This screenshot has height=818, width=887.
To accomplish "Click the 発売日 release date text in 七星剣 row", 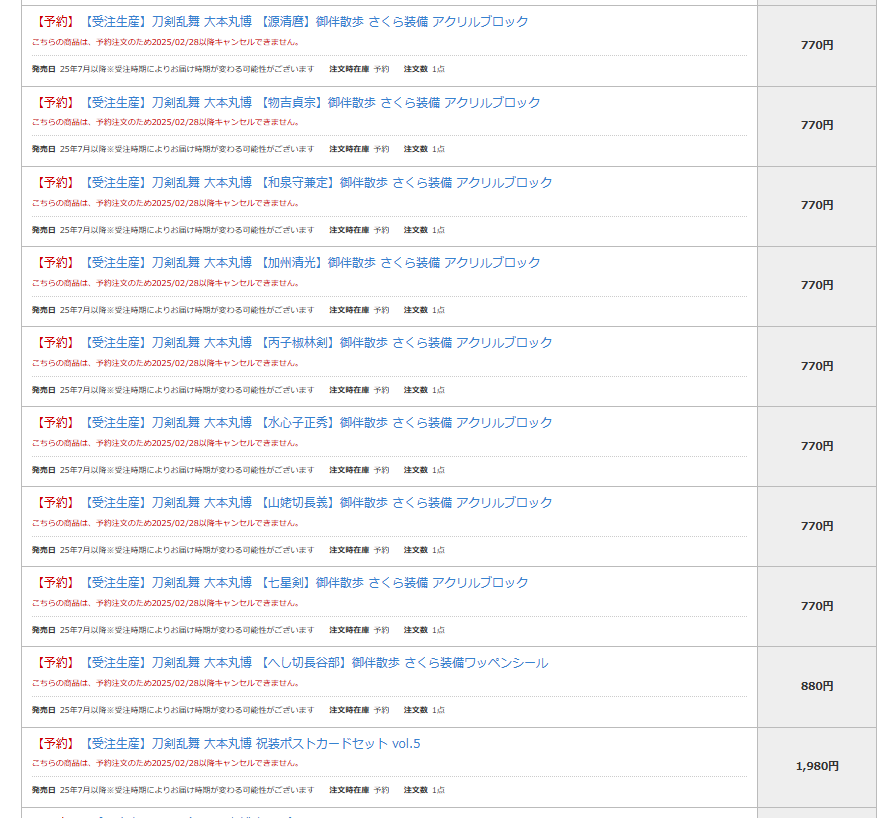I will tap(173, 630).
